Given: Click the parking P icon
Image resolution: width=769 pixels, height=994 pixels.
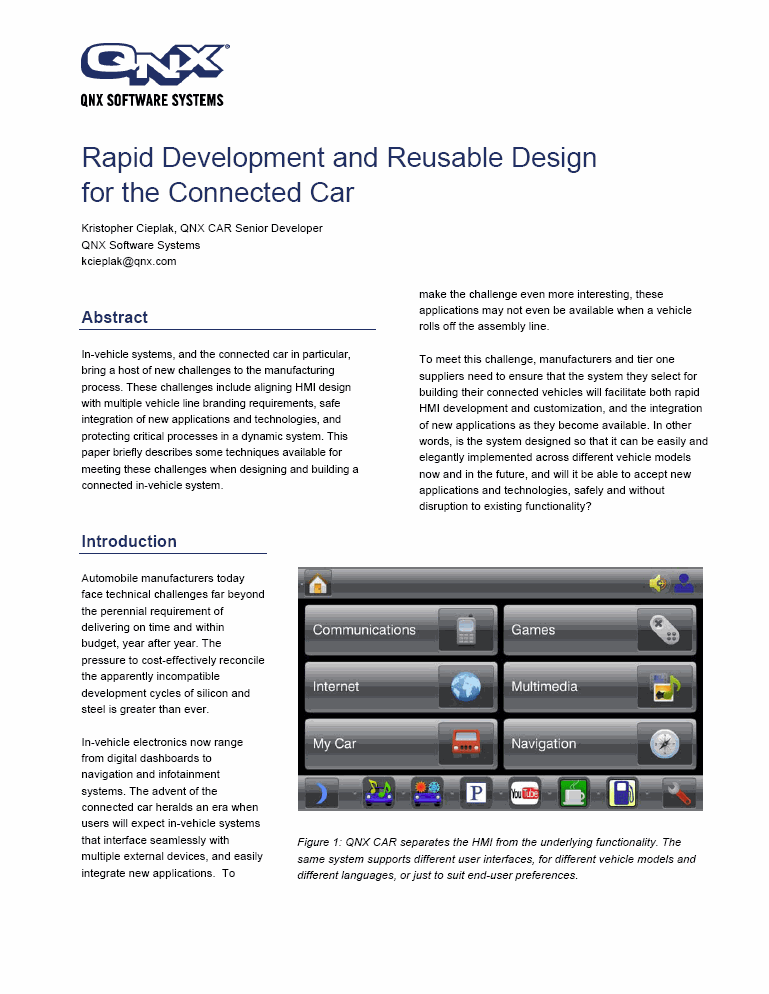Looking at the screenshot, I should 476,793.
